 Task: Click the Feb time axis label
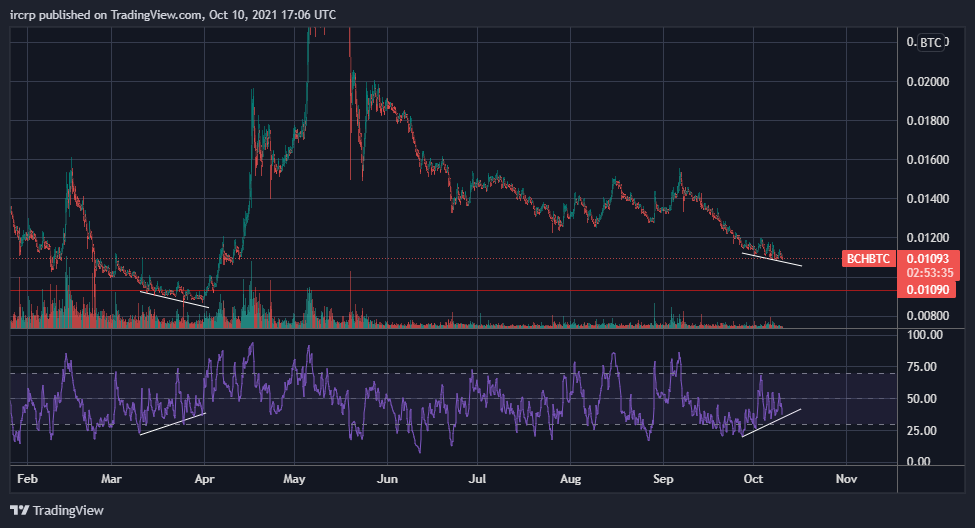pos(27,479)
